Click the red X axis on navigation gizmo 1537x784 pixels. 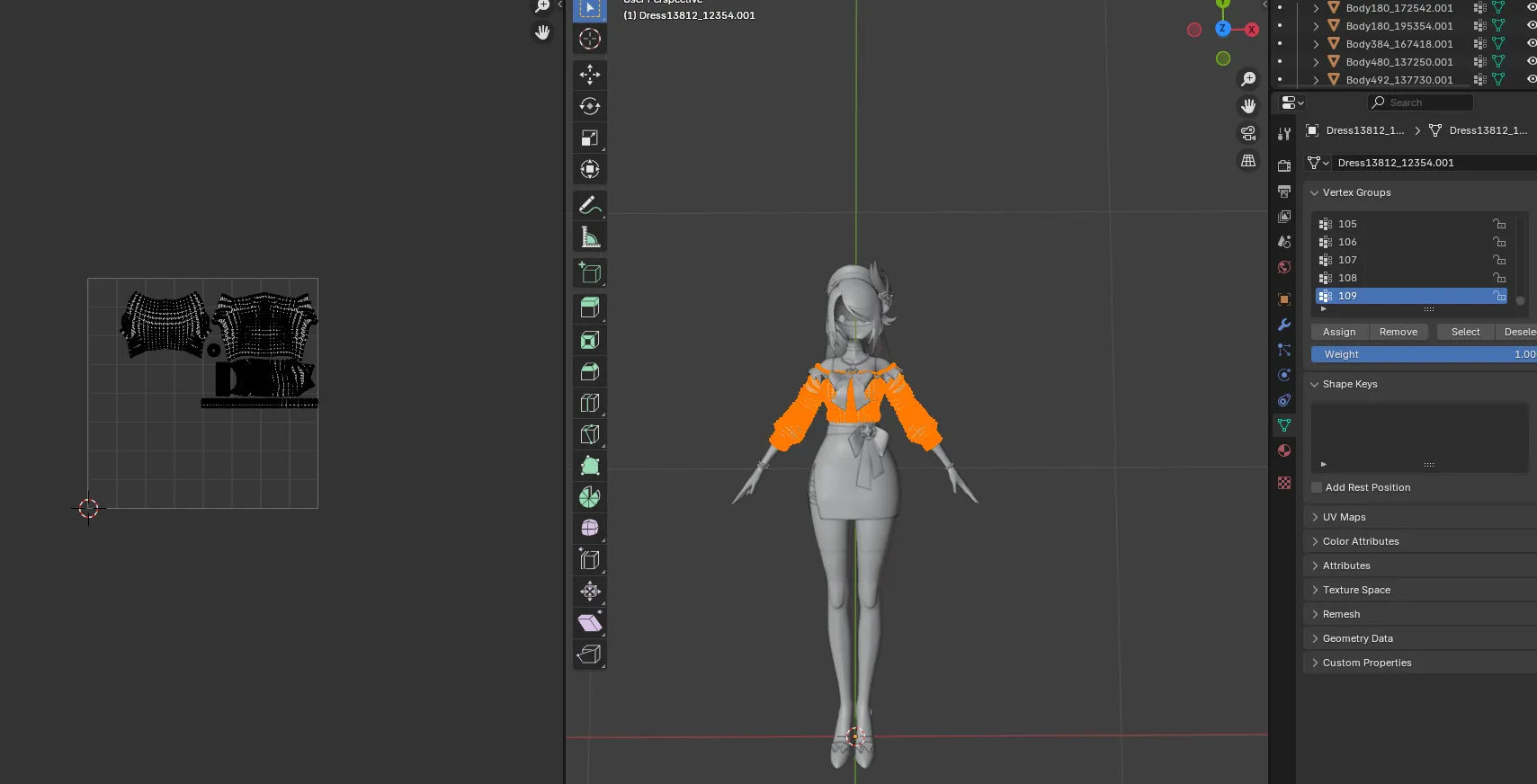[1251, 30]
